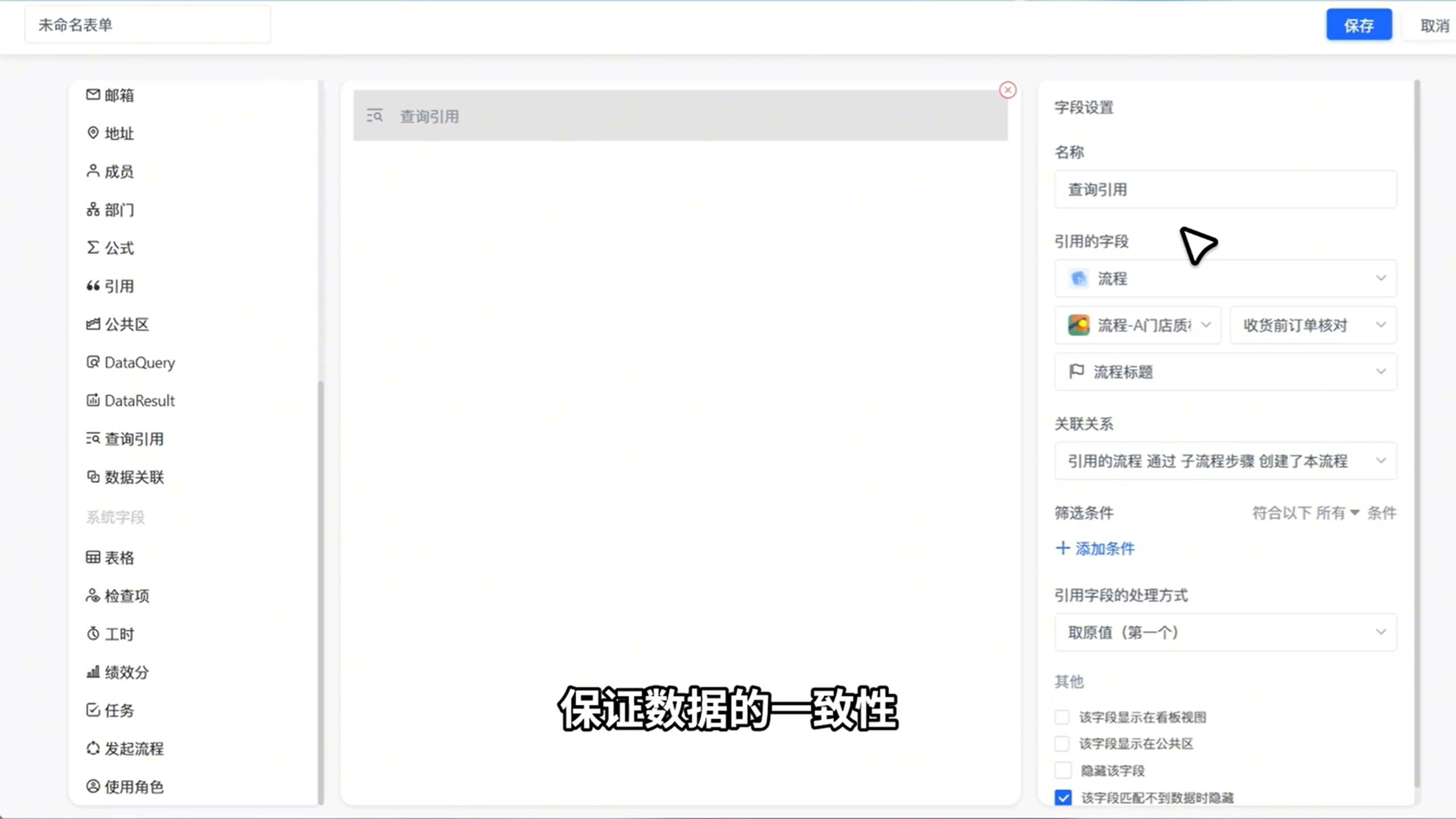
Task: Add the 发起流程 system field
Action: point(134,748)
